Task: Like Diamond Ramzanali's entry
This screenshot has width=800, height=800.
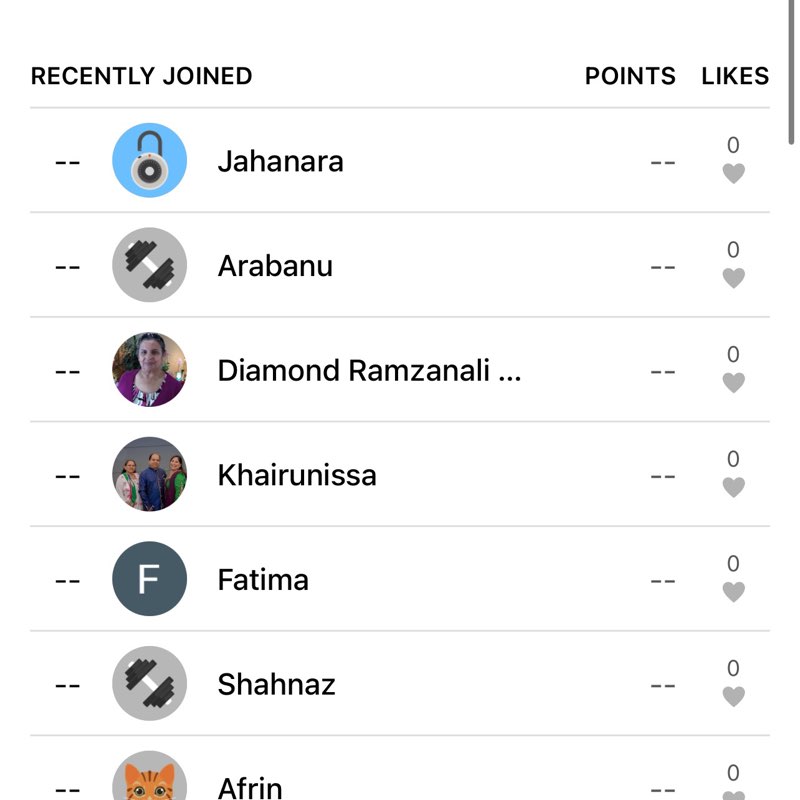Action: [733, 383]
